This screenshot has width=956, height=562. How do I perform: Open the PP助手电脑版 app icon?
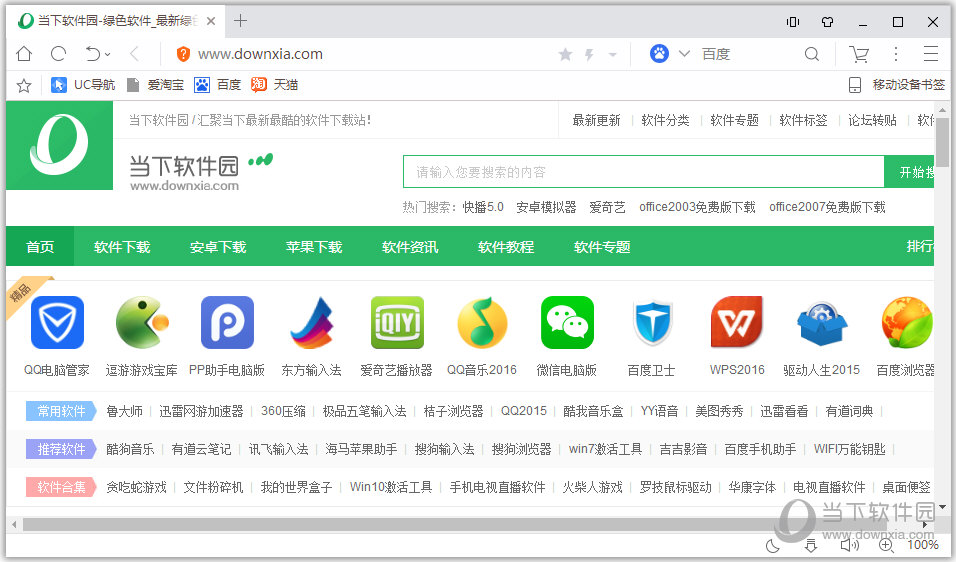227,322
